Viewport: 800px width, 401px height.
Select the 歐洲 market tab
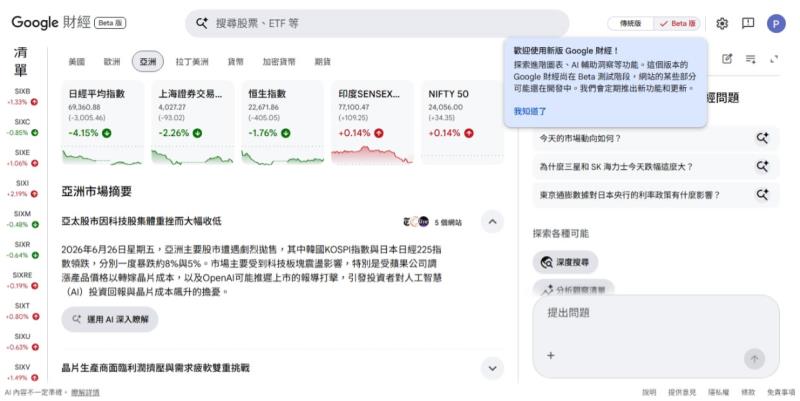pos(112,62)
